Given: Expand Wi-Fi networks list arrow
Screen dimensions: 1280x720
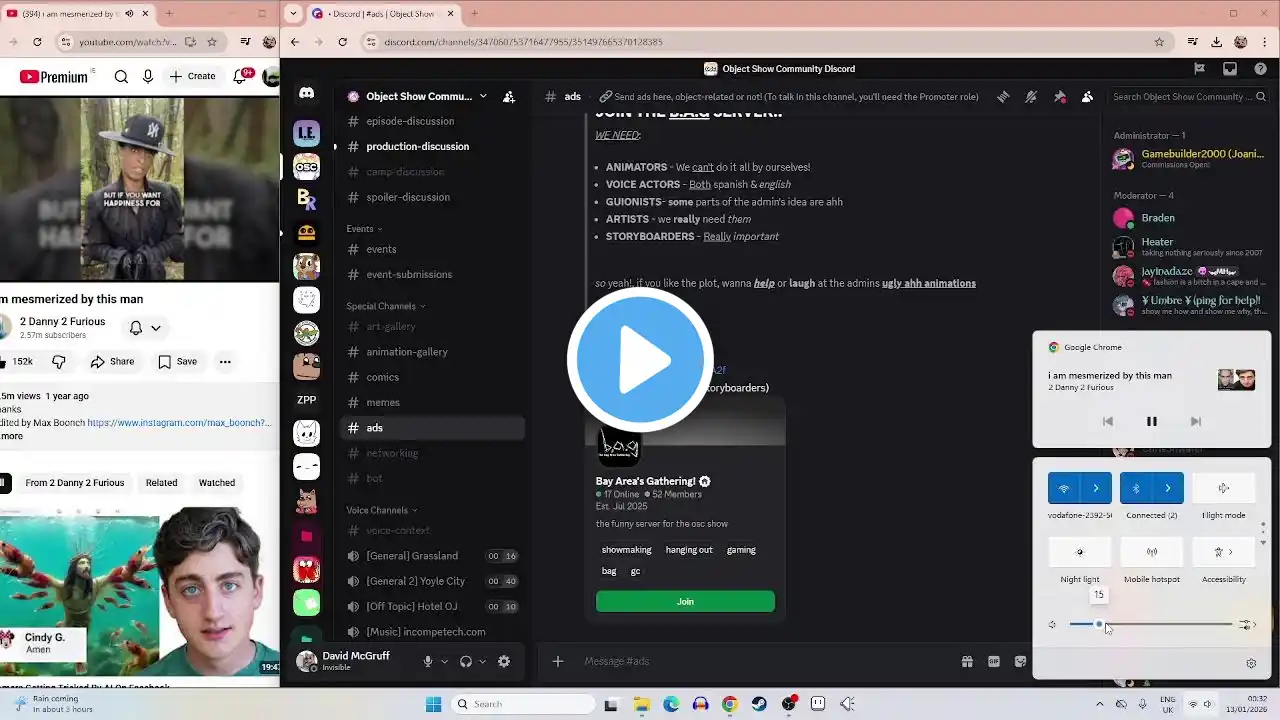Looking at the screenshot, I should 1096,488.
